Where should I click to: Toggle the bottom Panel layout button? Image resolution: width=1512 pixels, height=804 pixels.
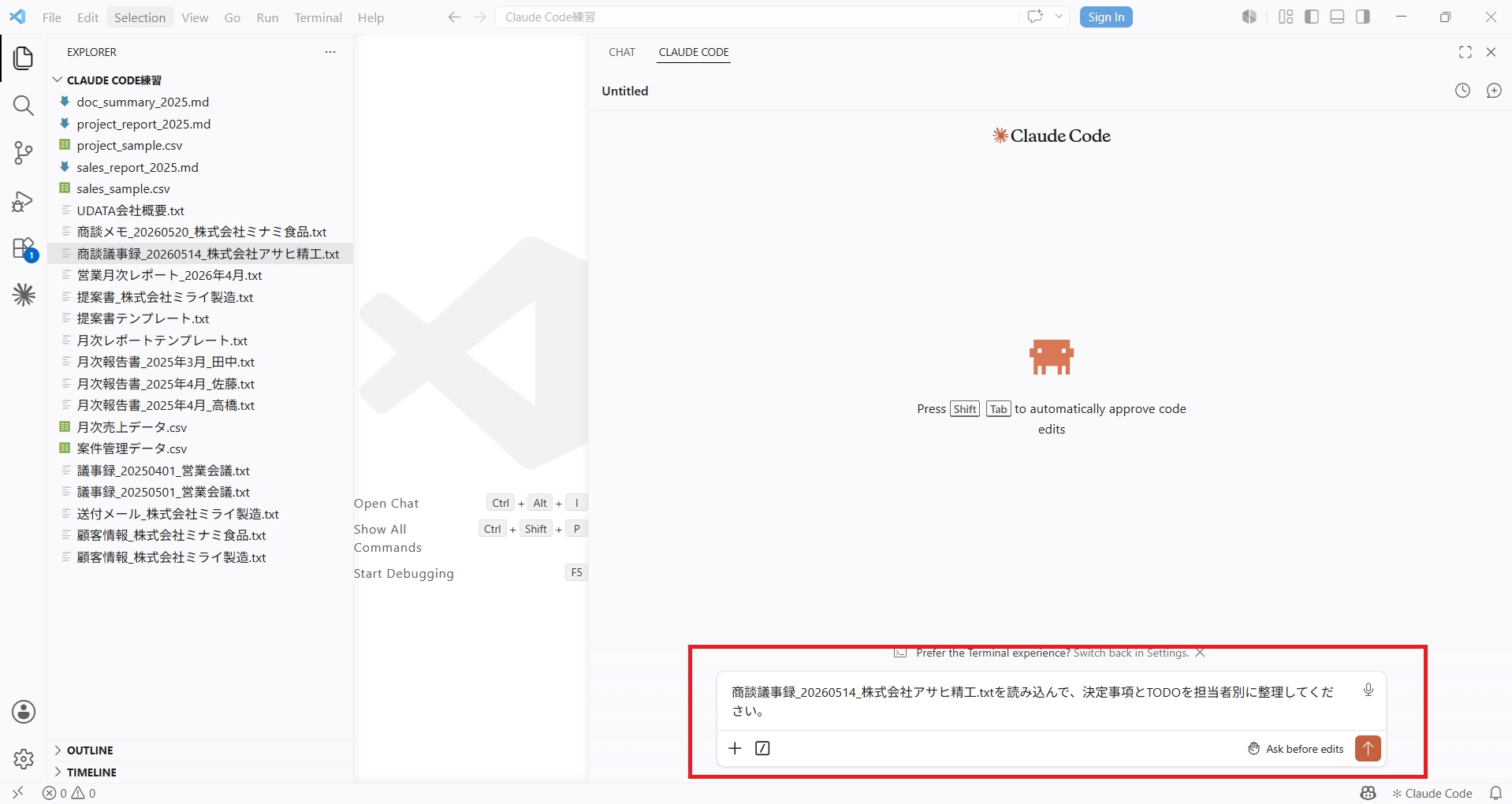coord(1337,17)
